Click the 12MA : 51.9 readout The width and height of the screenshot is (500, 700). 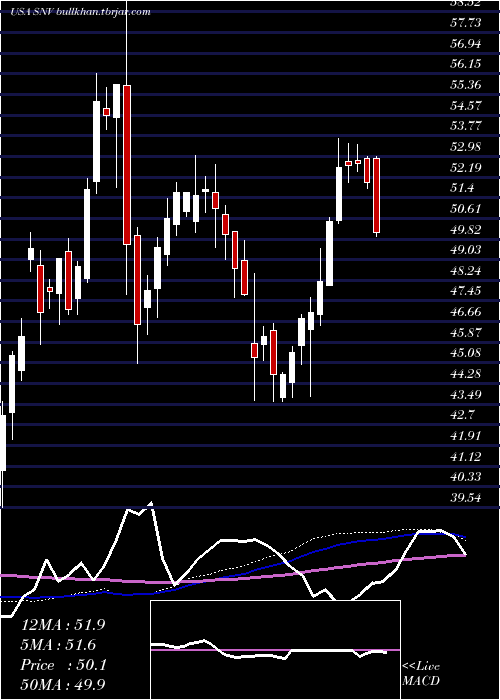63,625
